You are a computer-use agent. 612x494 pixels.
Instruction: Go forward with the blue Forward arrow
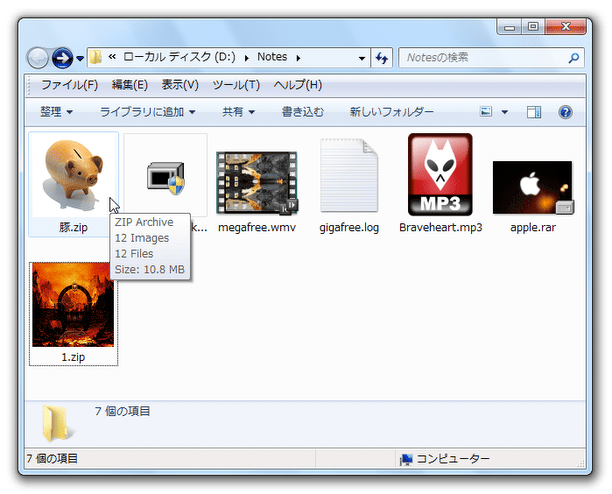[x=62, y=58]
